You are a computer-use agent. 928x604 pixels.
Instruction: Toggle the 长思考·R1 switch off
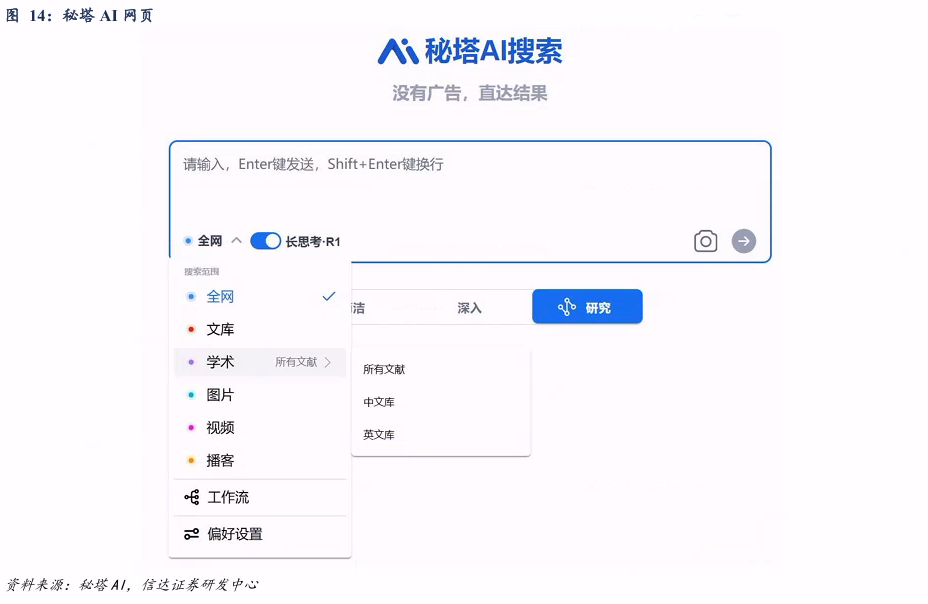pos(265,241)
